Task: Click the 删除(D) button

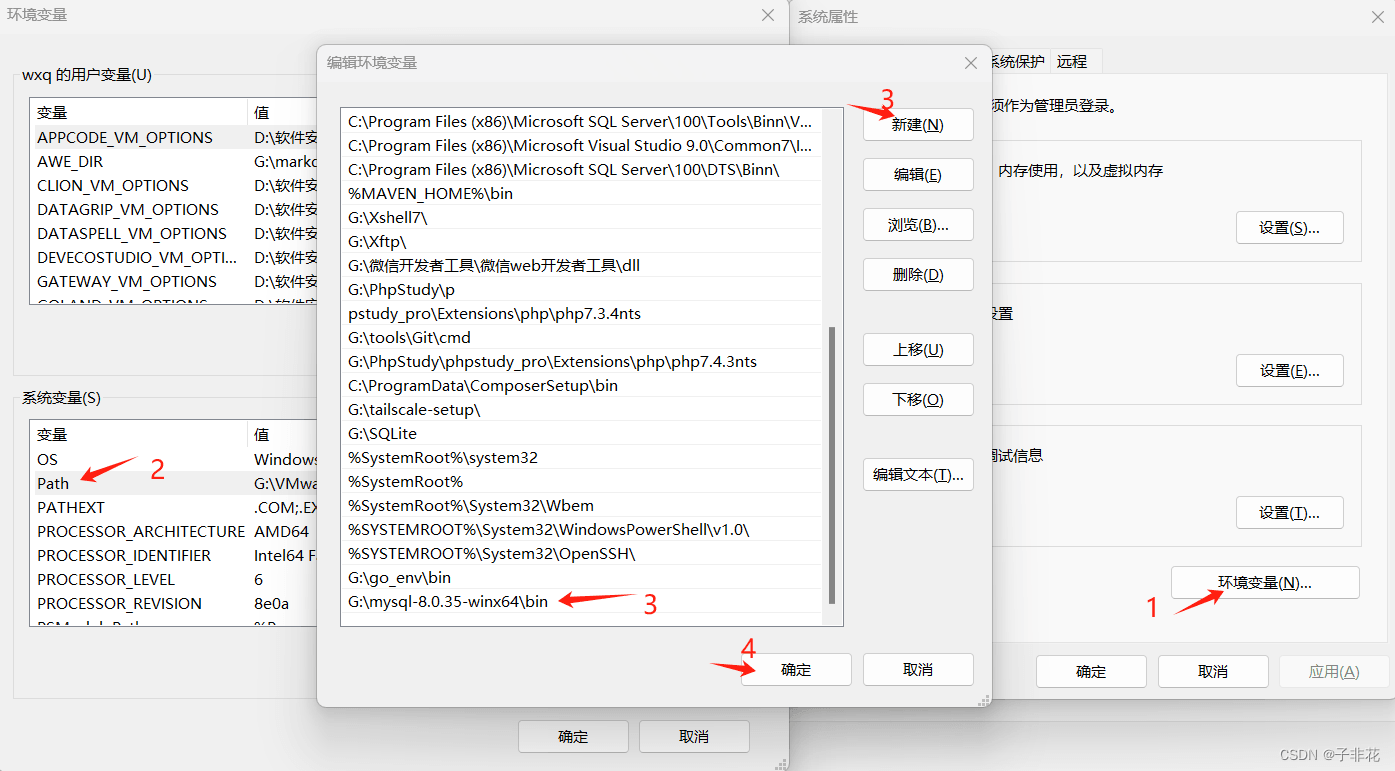Action: pyautogui.click(x=918, y=274)
